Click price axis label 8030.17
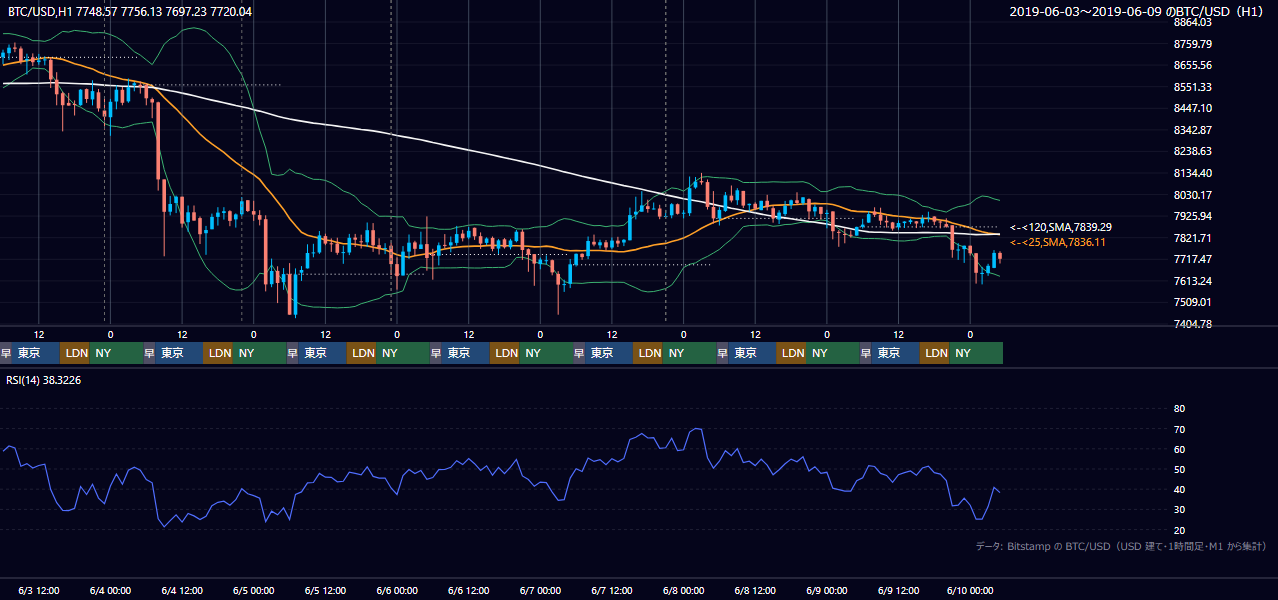 (x=1193, y=195)
